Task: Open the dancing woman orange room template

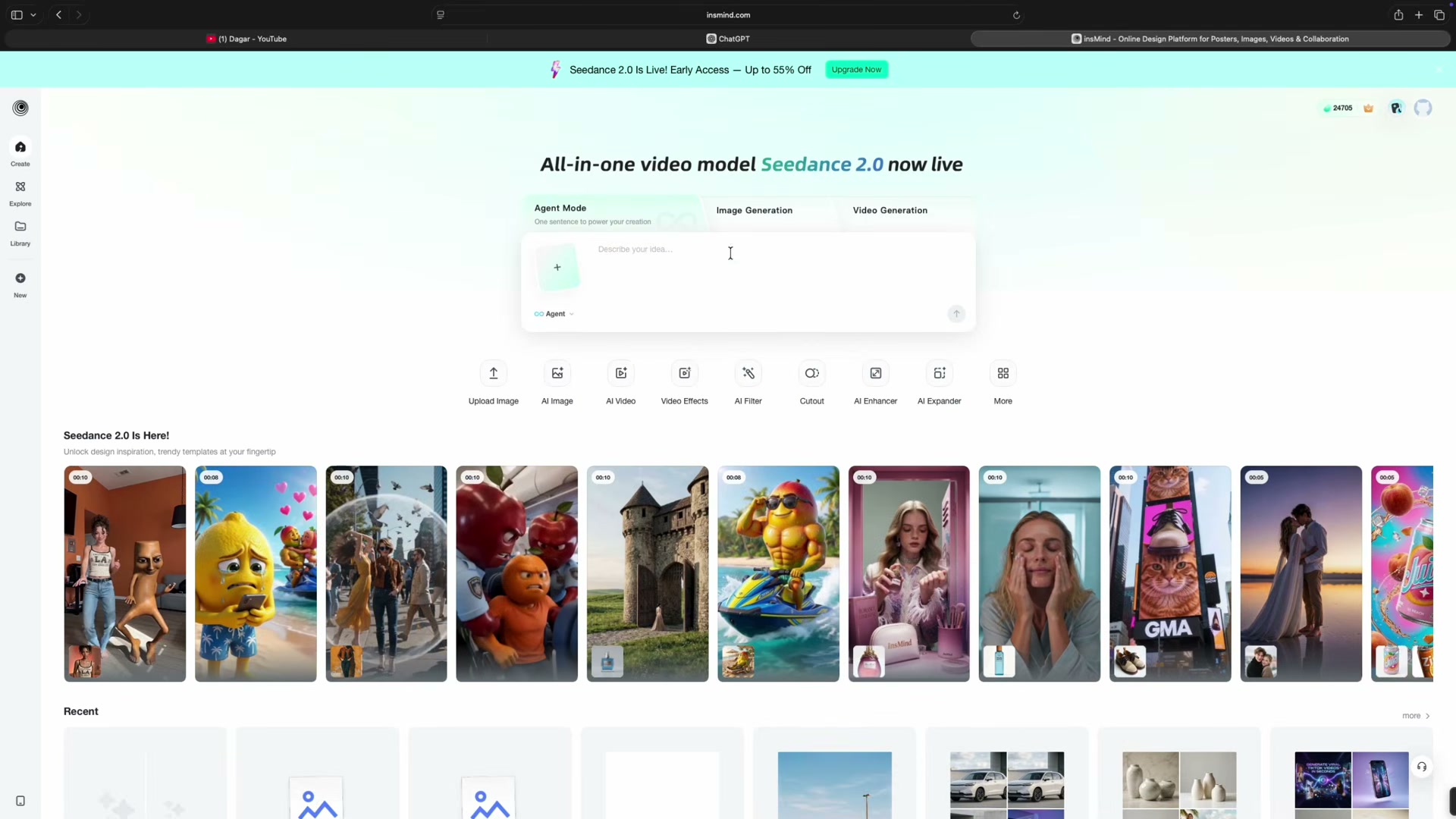Action: (125, 574)
